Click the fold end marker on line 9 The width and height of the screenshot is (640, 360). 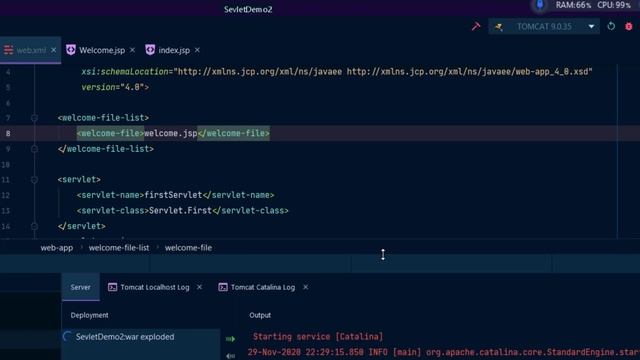tap(34, 149)
